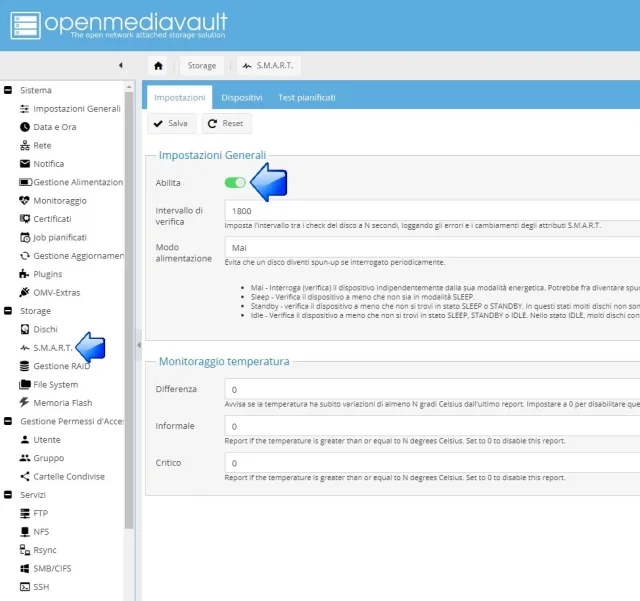Open Dischi under Storage
This screenshot has width=640, height=601.
45,329
